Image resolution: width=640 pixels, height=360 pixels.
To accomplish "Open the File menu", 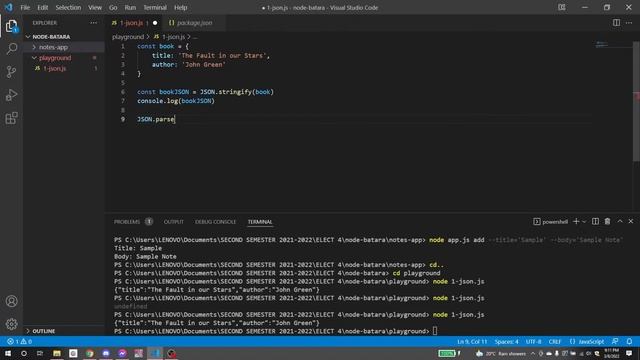I will click(25, 7).
